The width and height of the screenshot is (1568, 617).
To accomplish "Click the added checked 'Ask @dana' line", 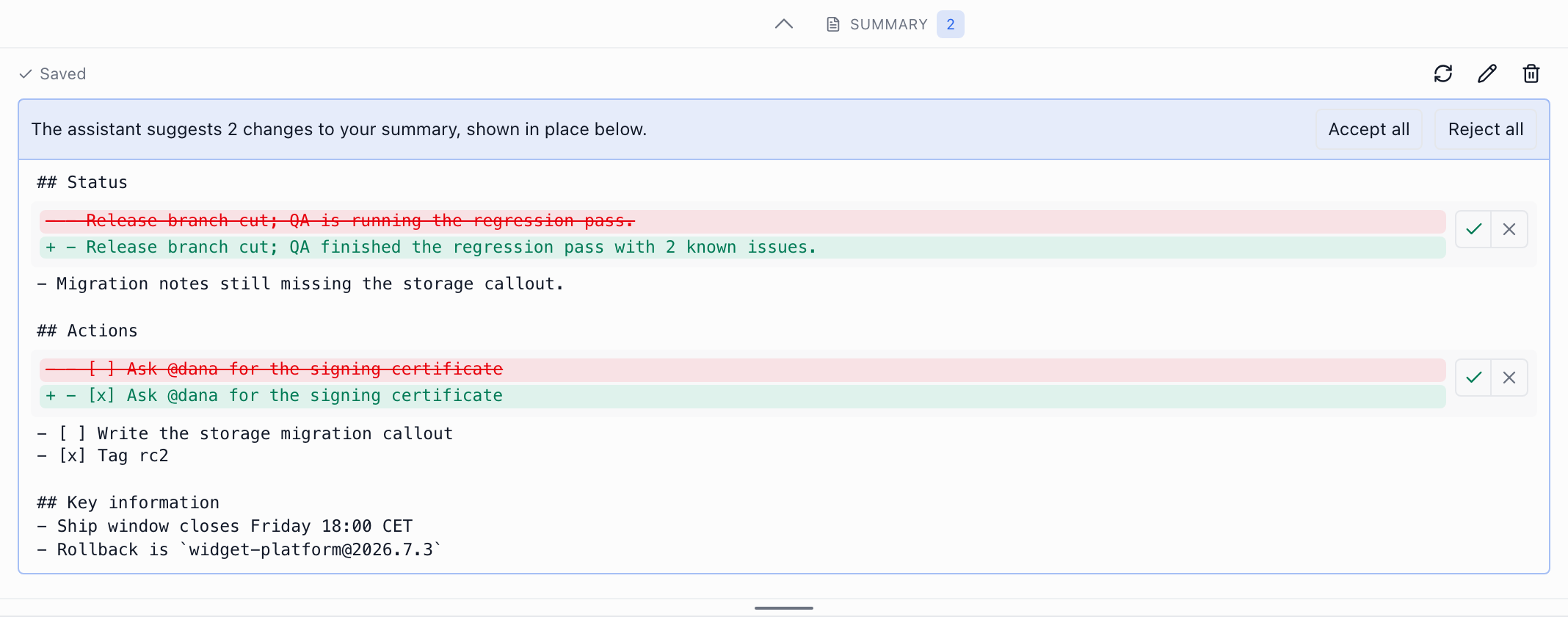I will click(x=743, y=396).
